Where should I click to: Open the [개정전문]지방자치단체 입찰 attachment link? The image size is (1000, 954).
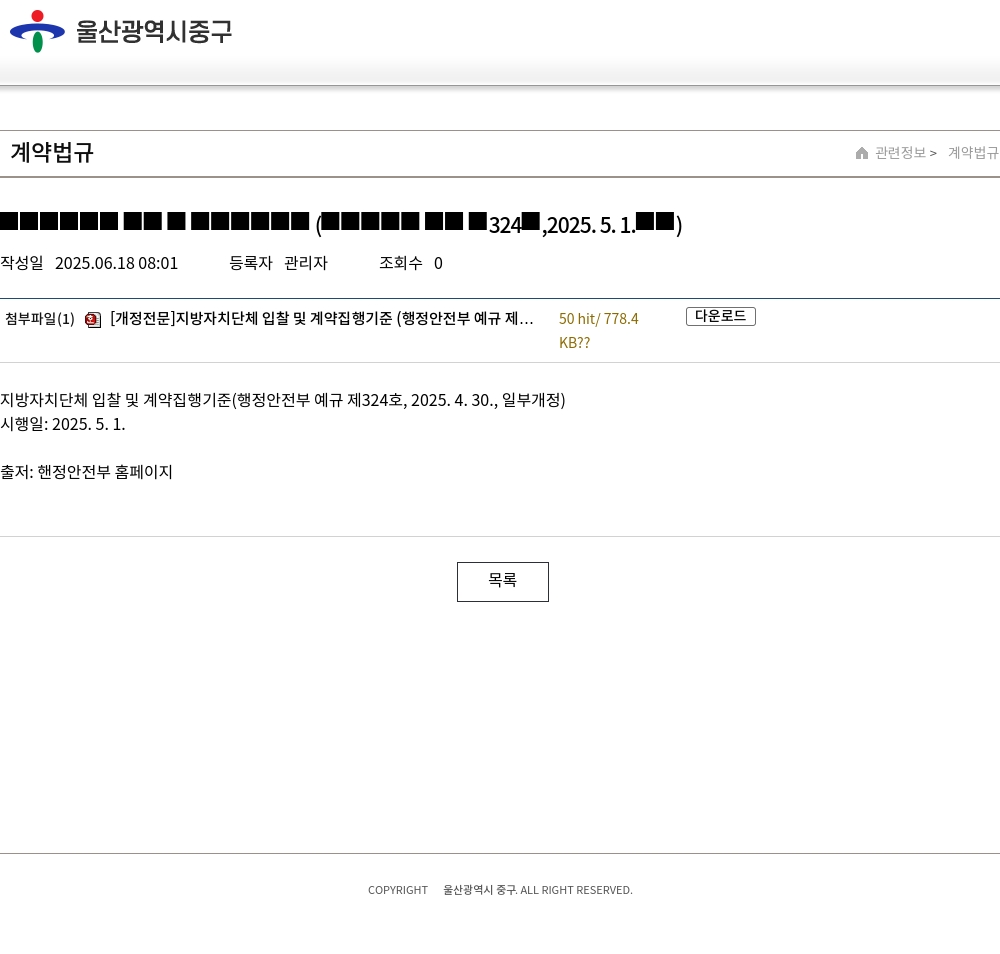pos(321,319)
